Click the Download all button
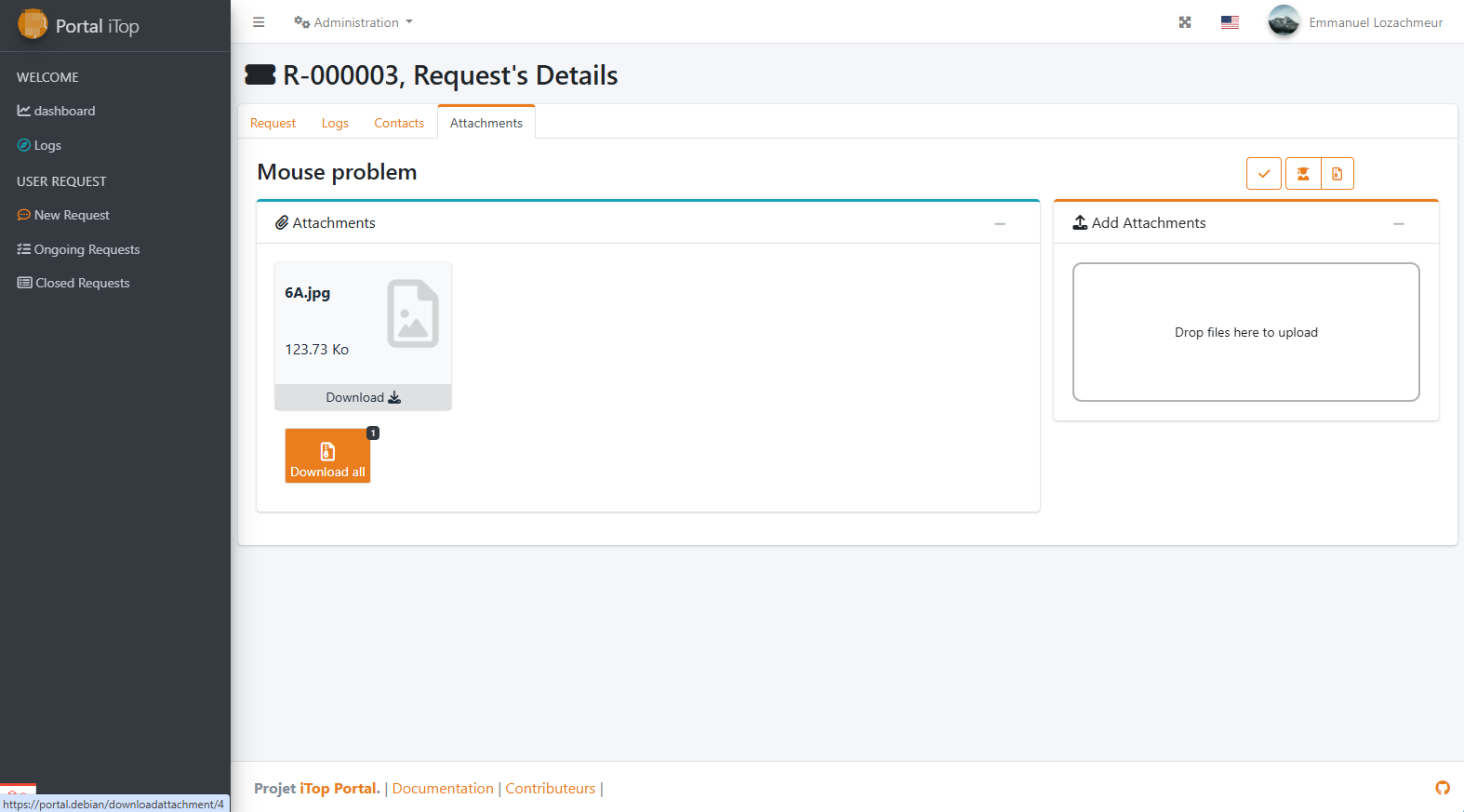The image size is (1464, 812). tap(327, 456)
